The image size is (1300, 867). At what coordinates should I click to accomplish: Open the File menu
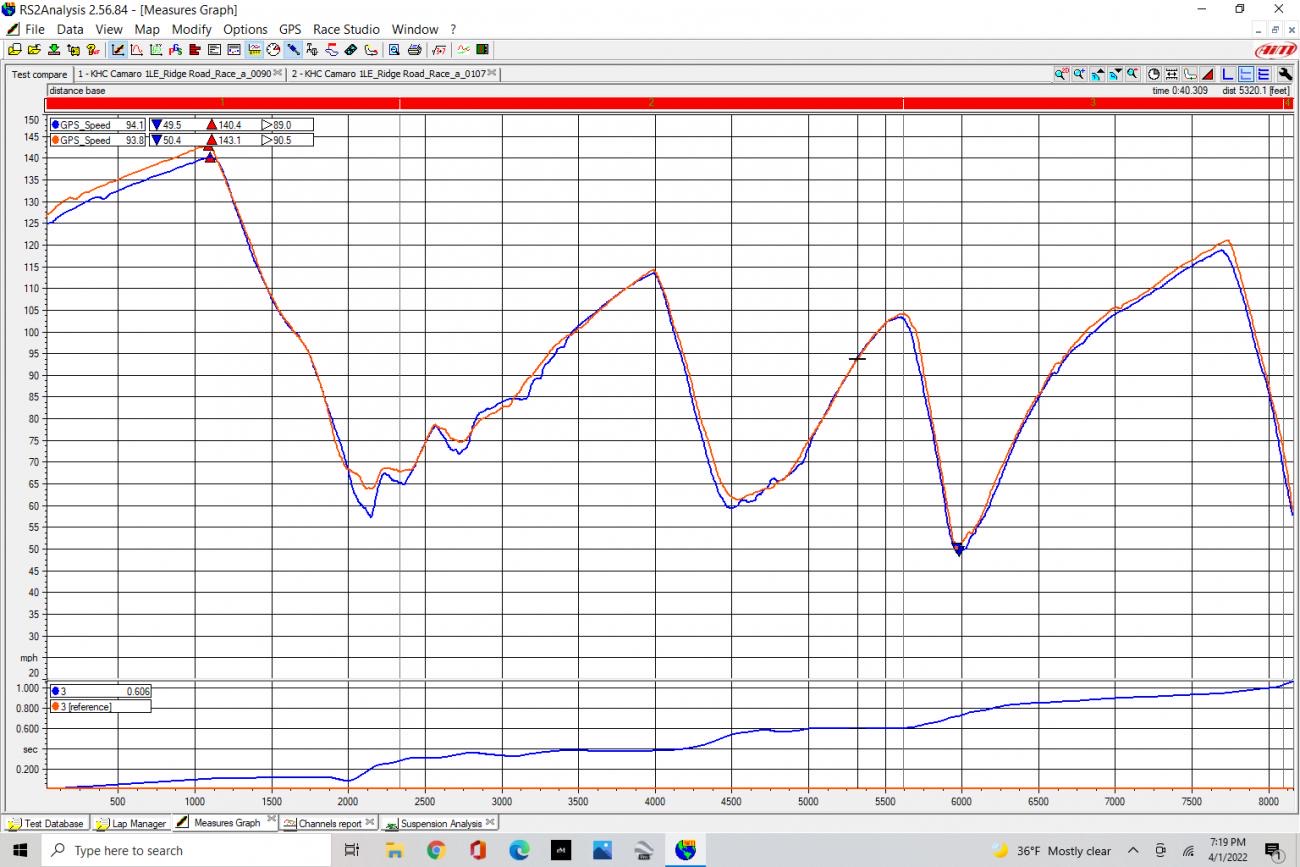tap(35, 29)
